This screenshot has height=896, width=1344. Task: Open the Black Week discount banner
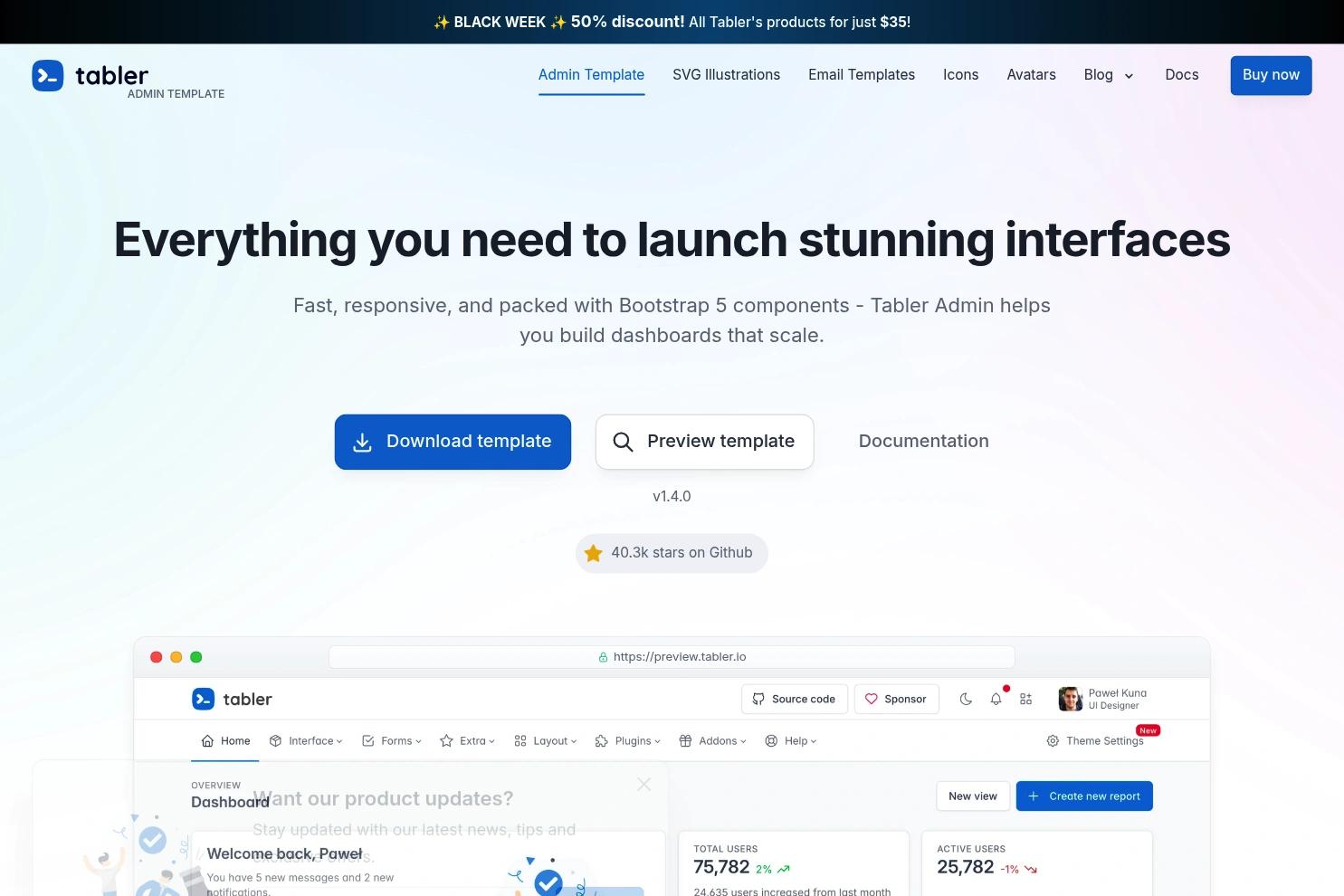pos(672,22)
